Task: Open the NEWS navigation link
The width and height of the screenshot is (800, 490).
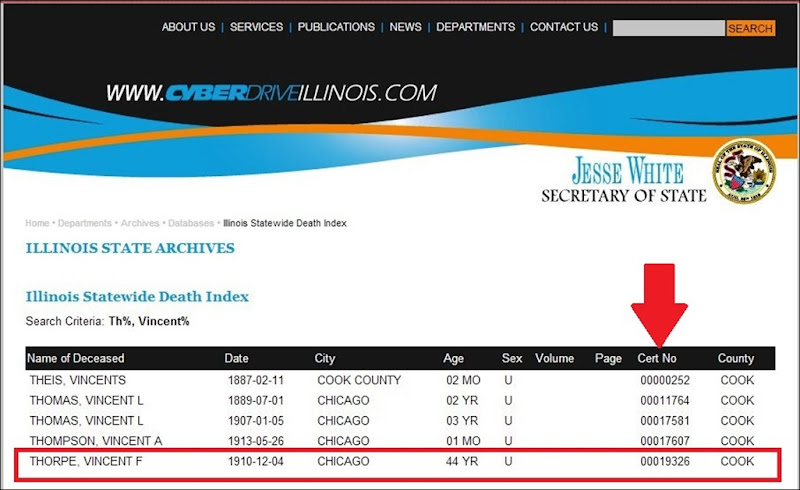Action: click(x=406, y=27)
